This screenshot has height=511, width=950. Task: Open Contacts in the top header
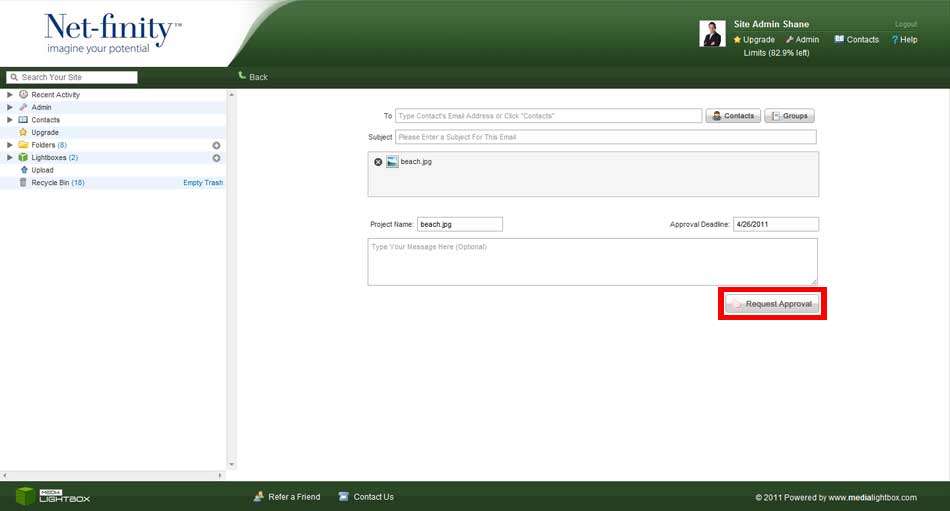[857, 40]
